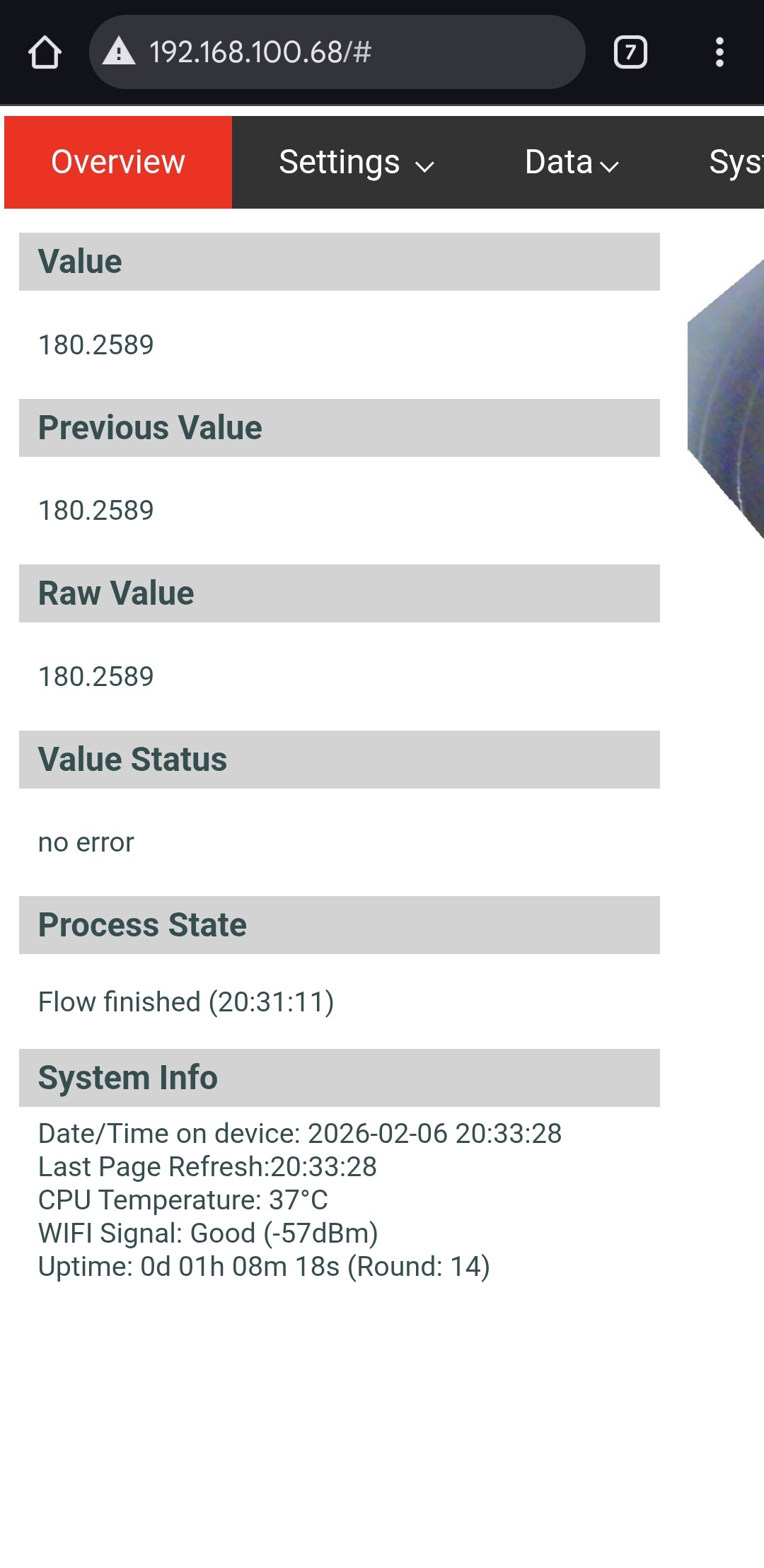
Task: Tap the insecure connection warning triangle
Action: coord(119,52)
